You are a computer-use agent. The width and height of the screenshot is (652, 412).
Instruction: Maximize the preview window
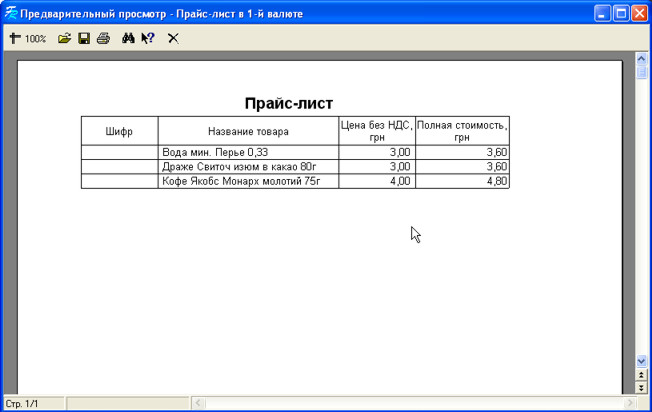620,13
